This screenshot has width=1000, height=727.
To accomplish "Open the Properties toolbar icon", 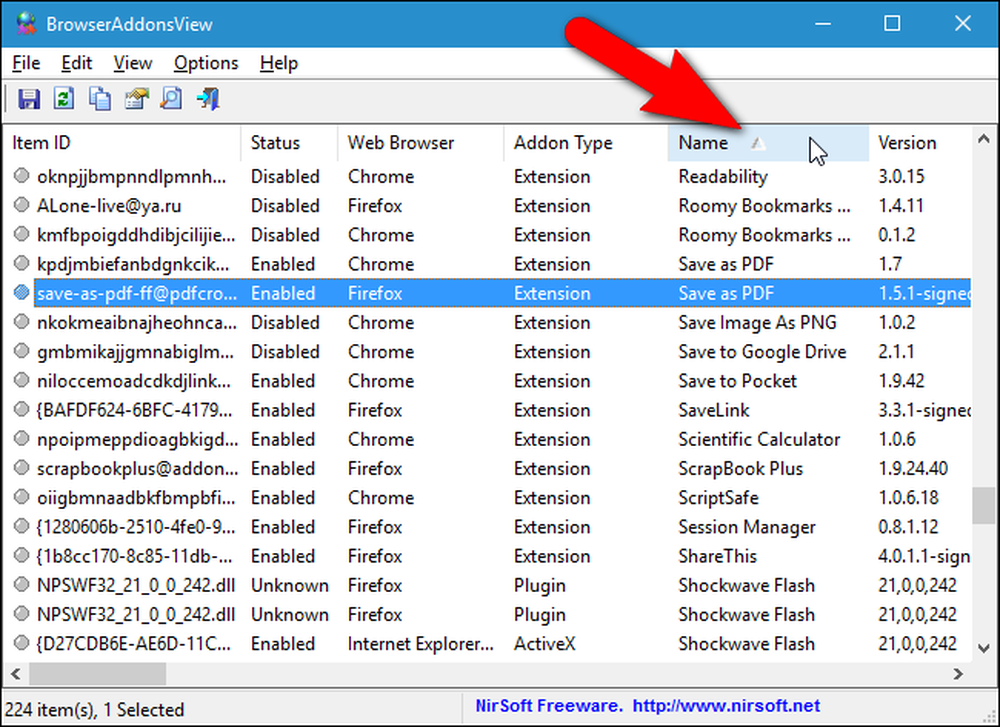I will (136, 99).
